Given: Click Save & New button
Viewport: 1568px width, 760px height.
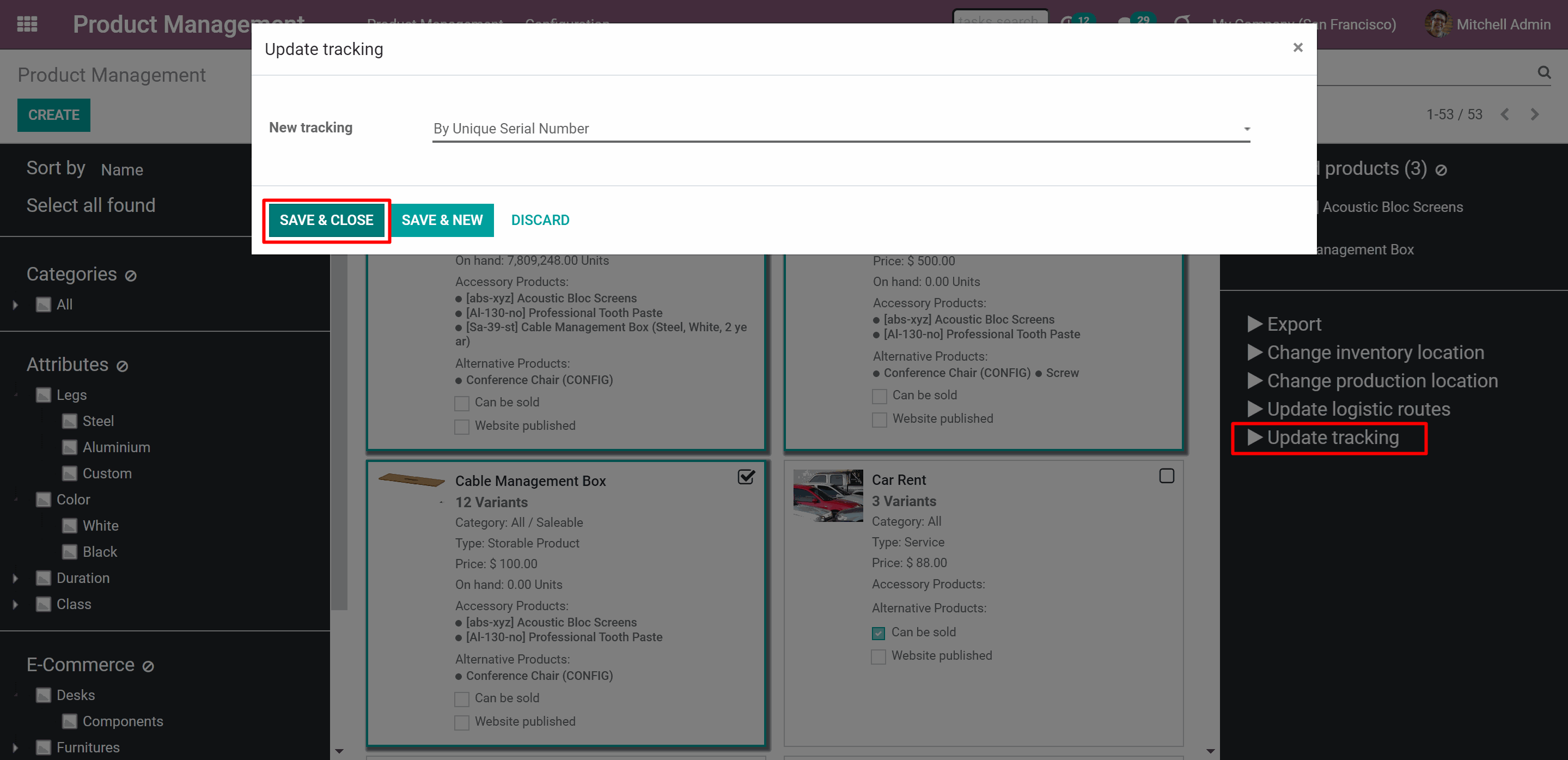Looking at the screenshot, I should [x=442, y=221].
